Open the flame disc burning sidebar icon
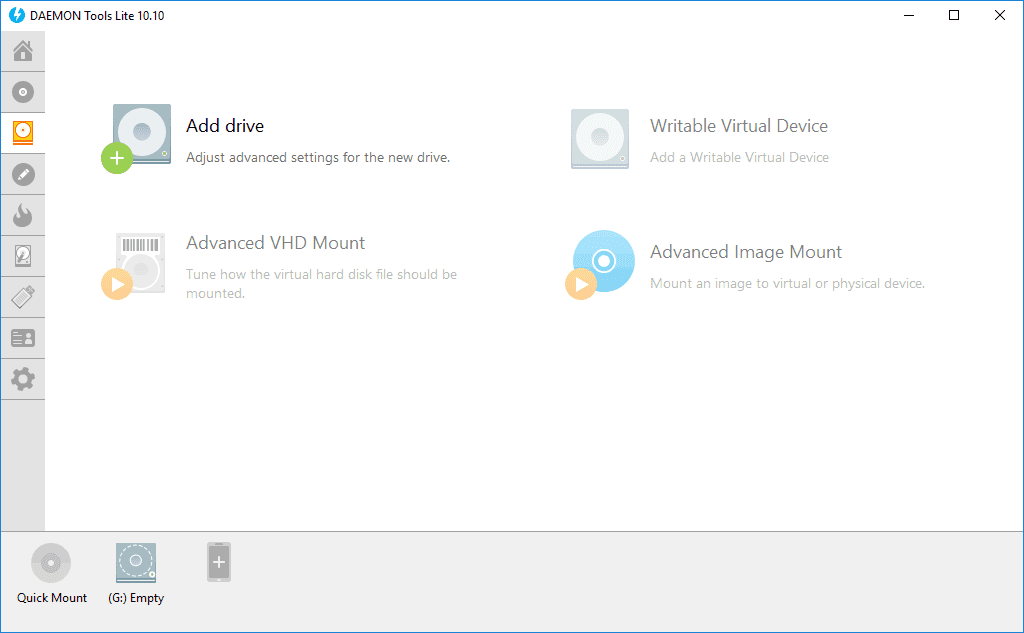The width and height of the screenshot is (1024, 633). 23,216
